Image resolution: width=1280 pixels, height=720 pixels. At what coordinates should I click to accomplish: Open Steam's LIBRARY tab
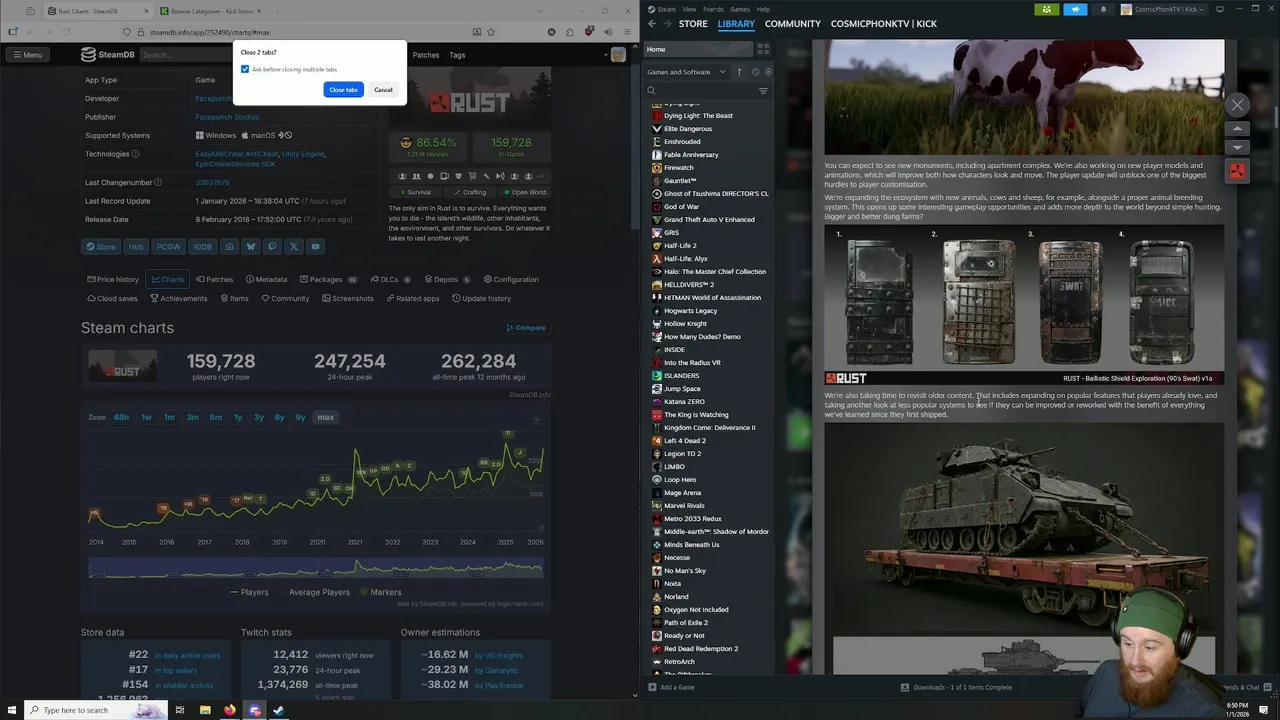coord(736,23)
